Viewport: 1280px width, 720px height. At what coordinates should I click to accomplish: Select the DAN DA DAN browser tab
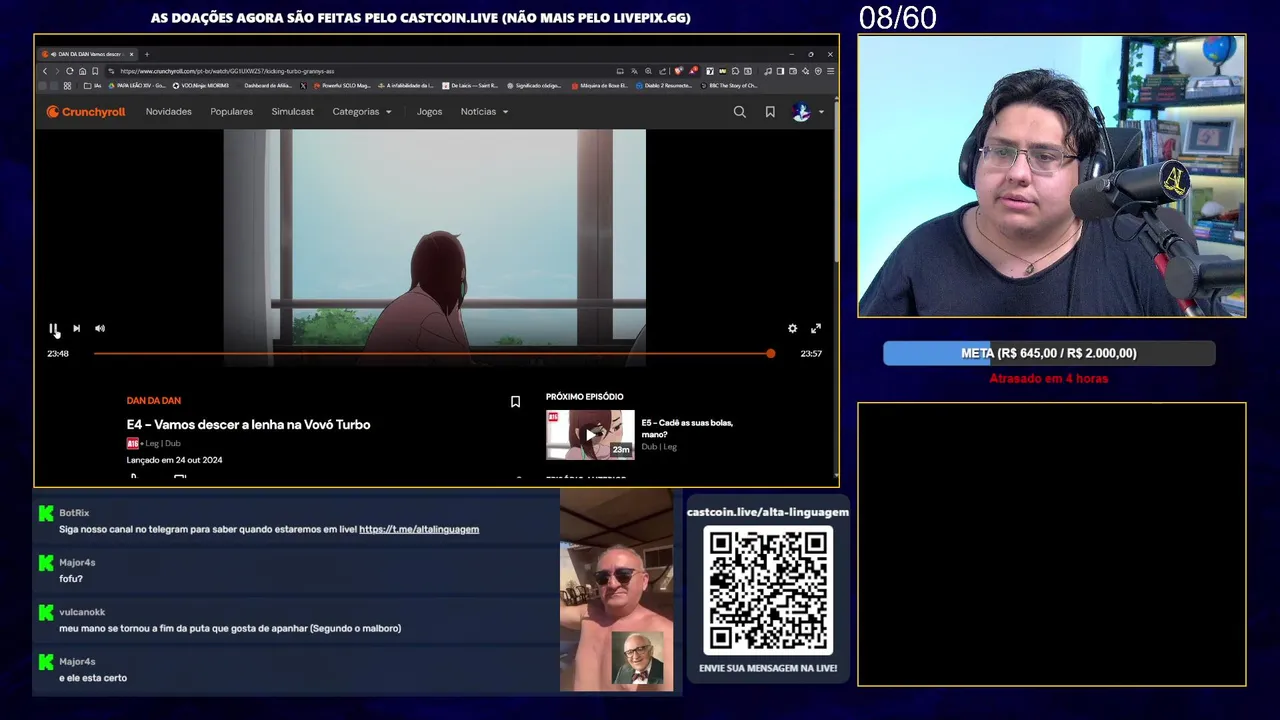pos(88,54)
